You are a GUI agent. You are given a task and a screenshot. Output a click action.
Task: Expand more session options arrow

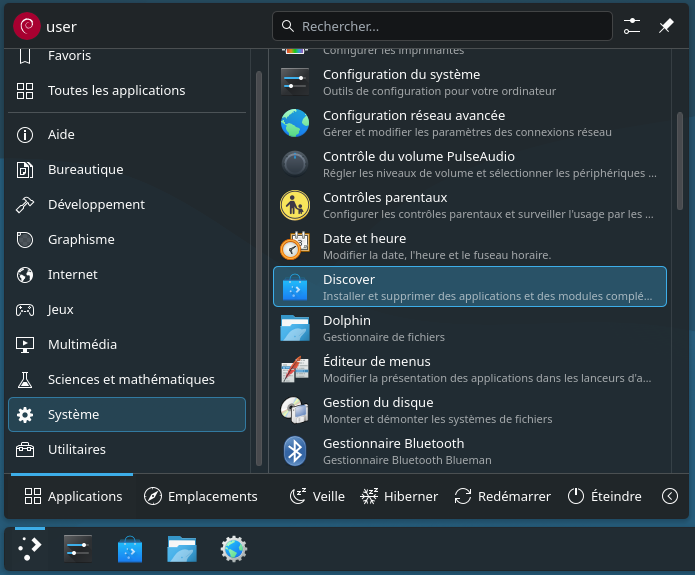coord(670,496)
